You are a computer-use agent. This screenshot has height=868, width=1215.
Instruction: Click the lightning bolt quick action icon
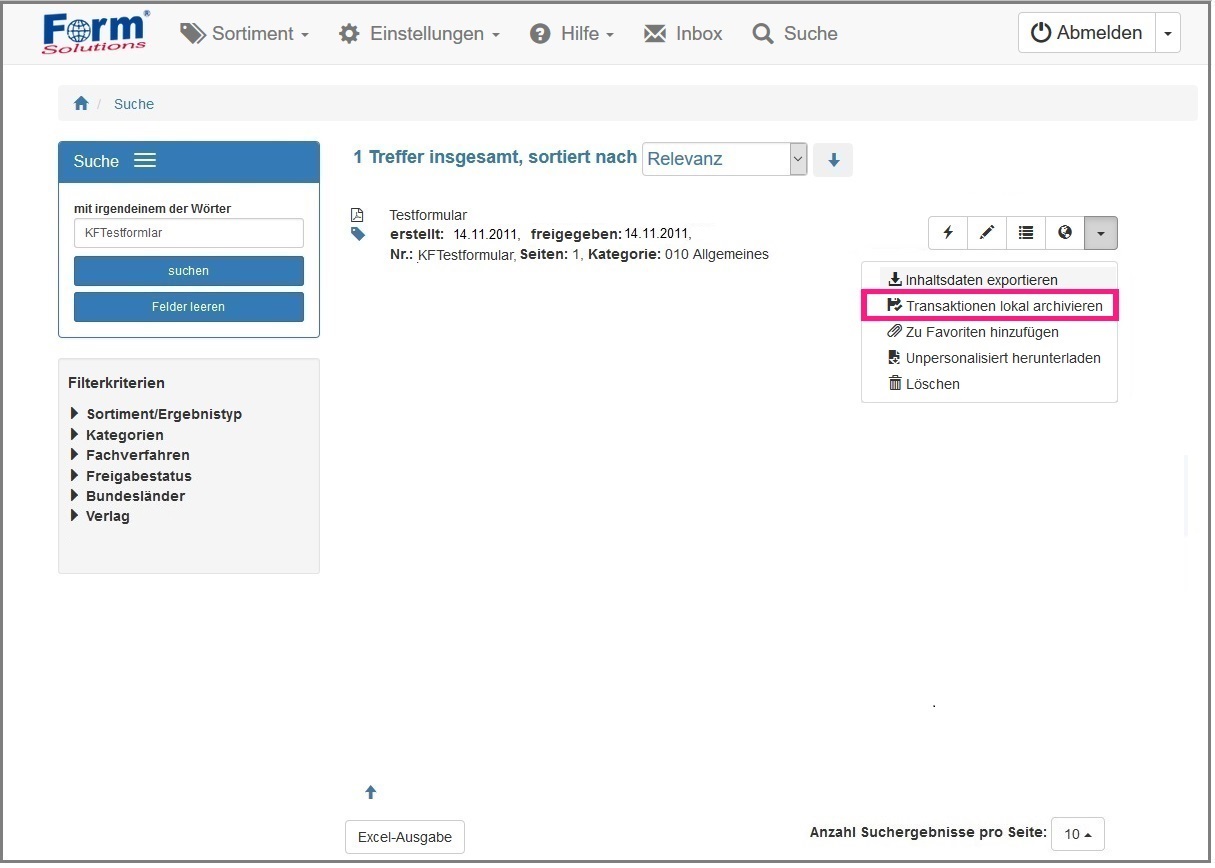(948, 233)
